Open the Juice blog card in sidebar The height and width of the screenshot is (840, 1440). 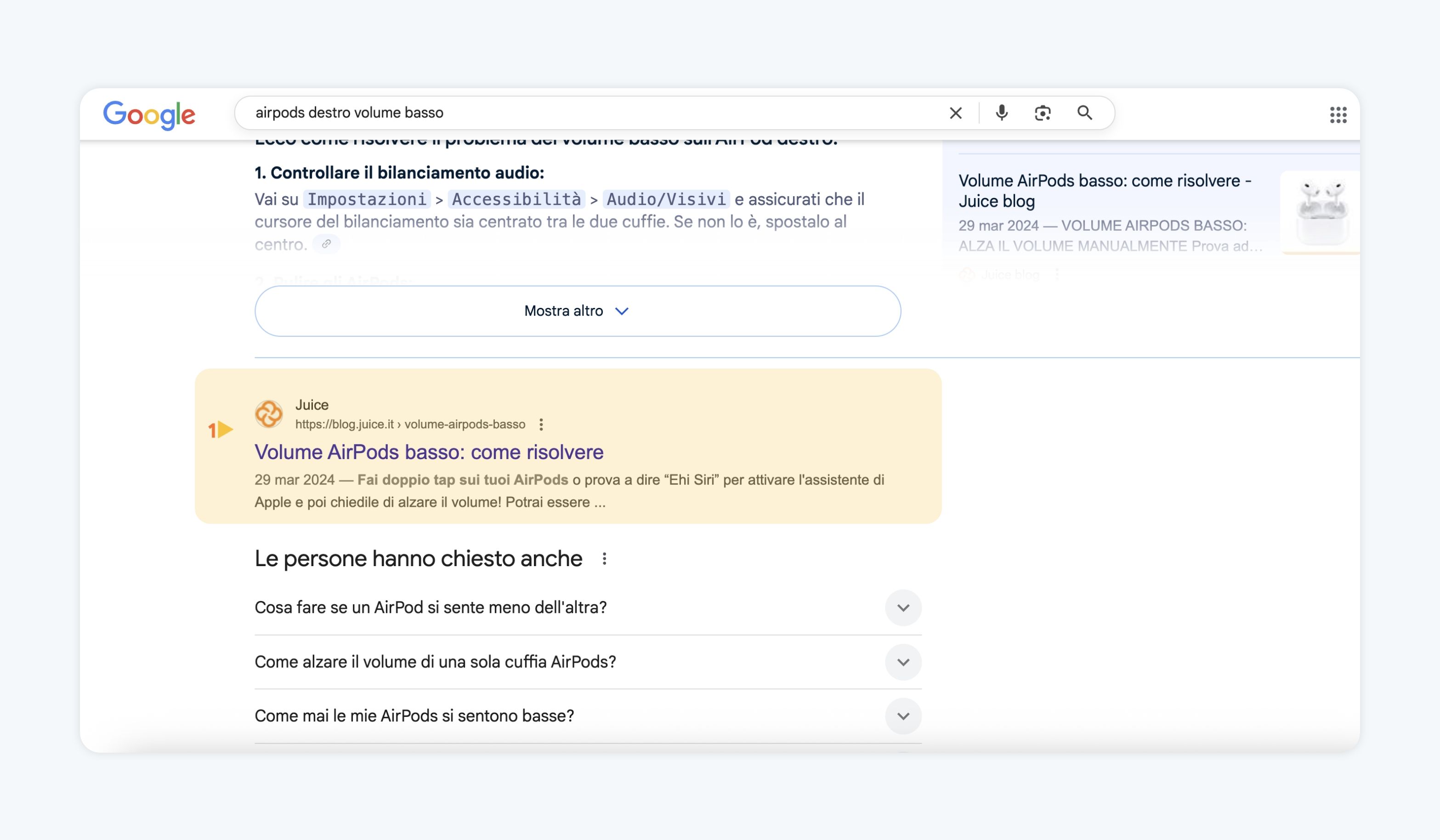point(1110,213)
